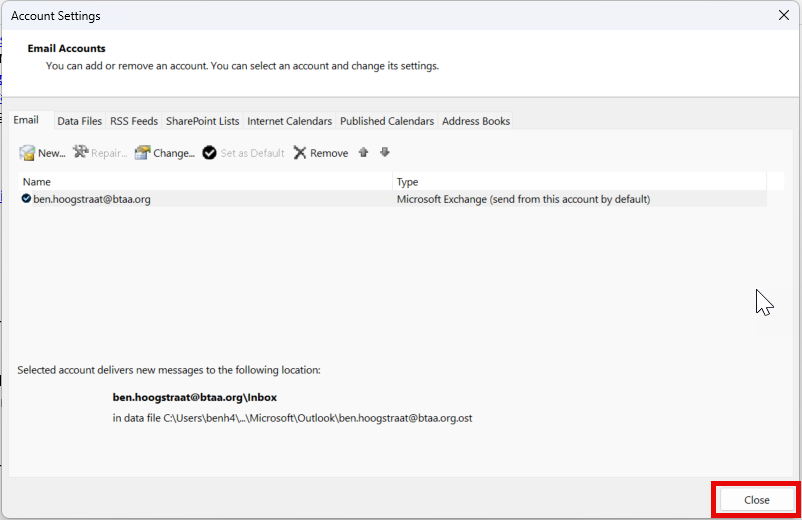This screenshot has height=520, width=802.
Task: Click the Set as Default checkmark icon
Action: point(209,152)
